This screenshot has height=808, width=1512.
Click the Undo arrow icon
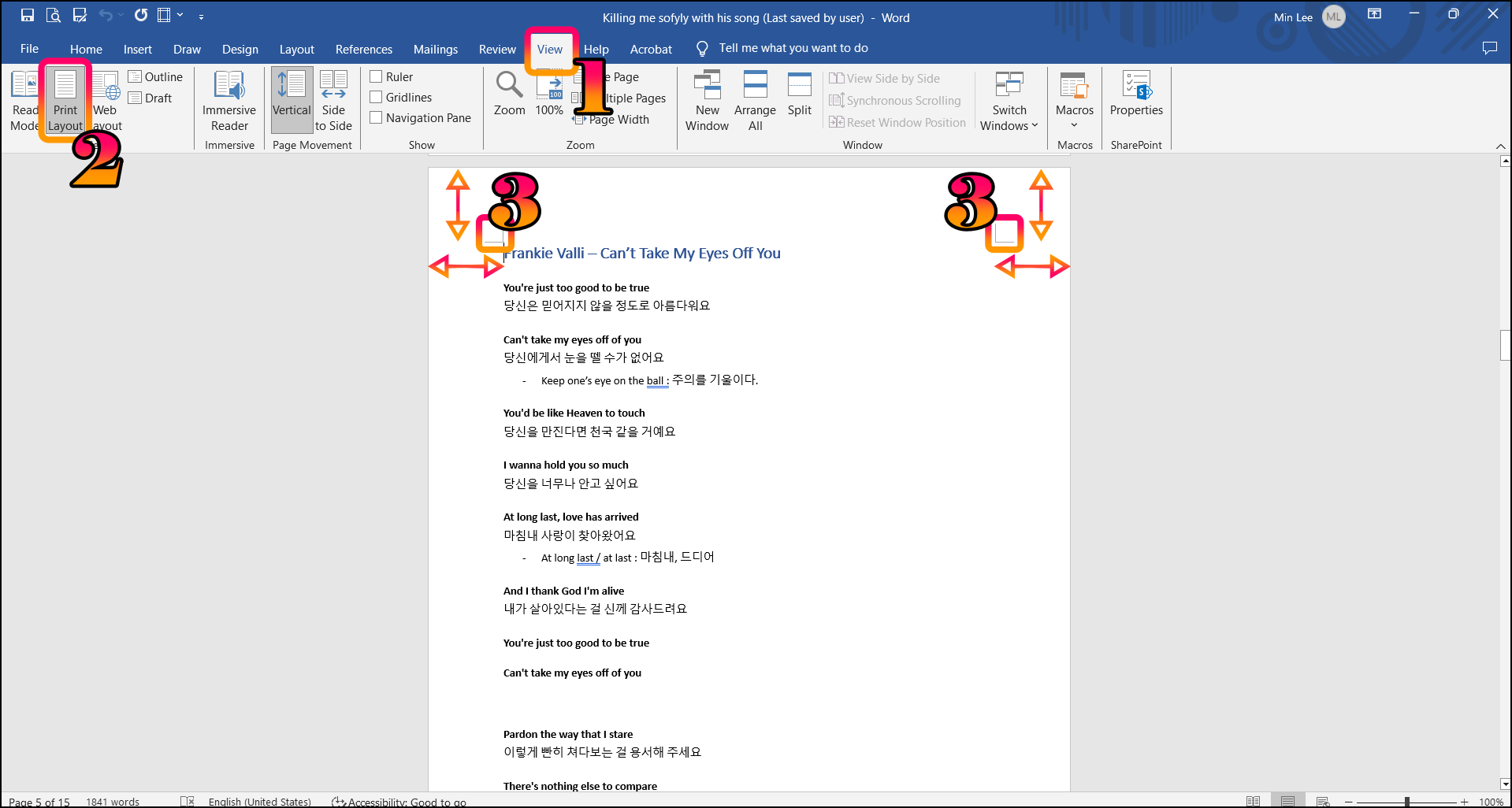(106, 15)
